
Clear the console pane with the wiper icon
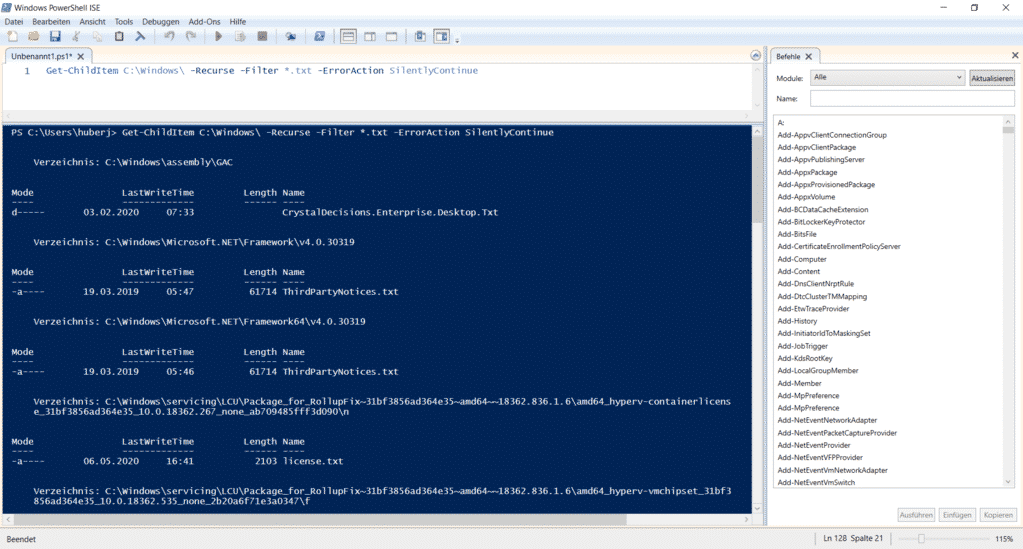pos(140,37)
